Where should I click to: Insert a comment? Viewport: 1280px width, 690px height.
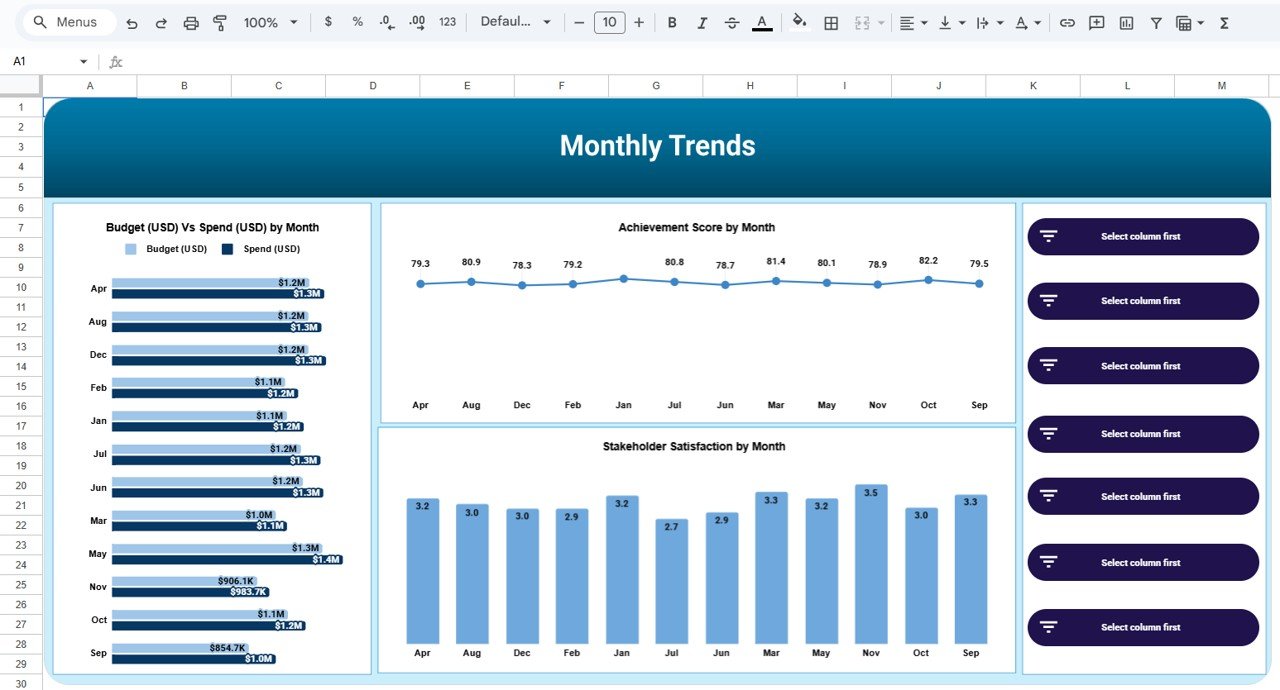click(x=1096, y=22)
